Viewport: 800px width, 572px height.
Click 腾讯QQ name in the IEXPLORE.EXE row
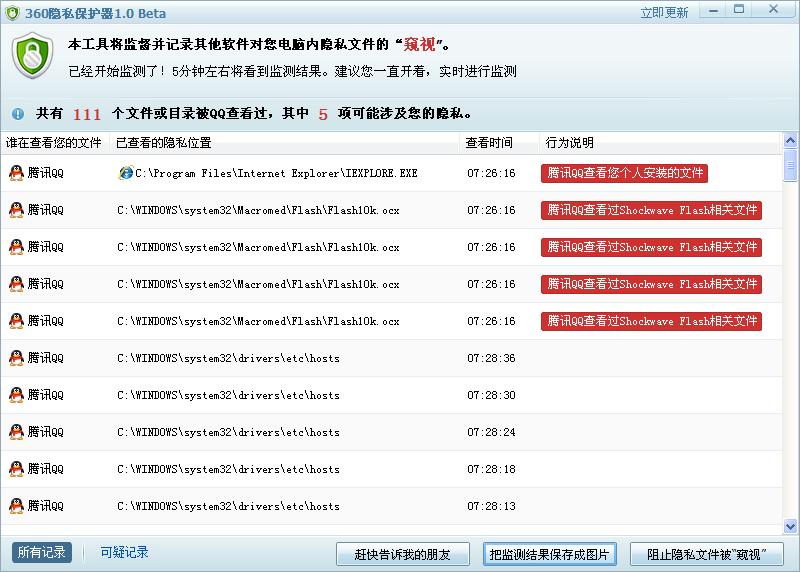45,173
